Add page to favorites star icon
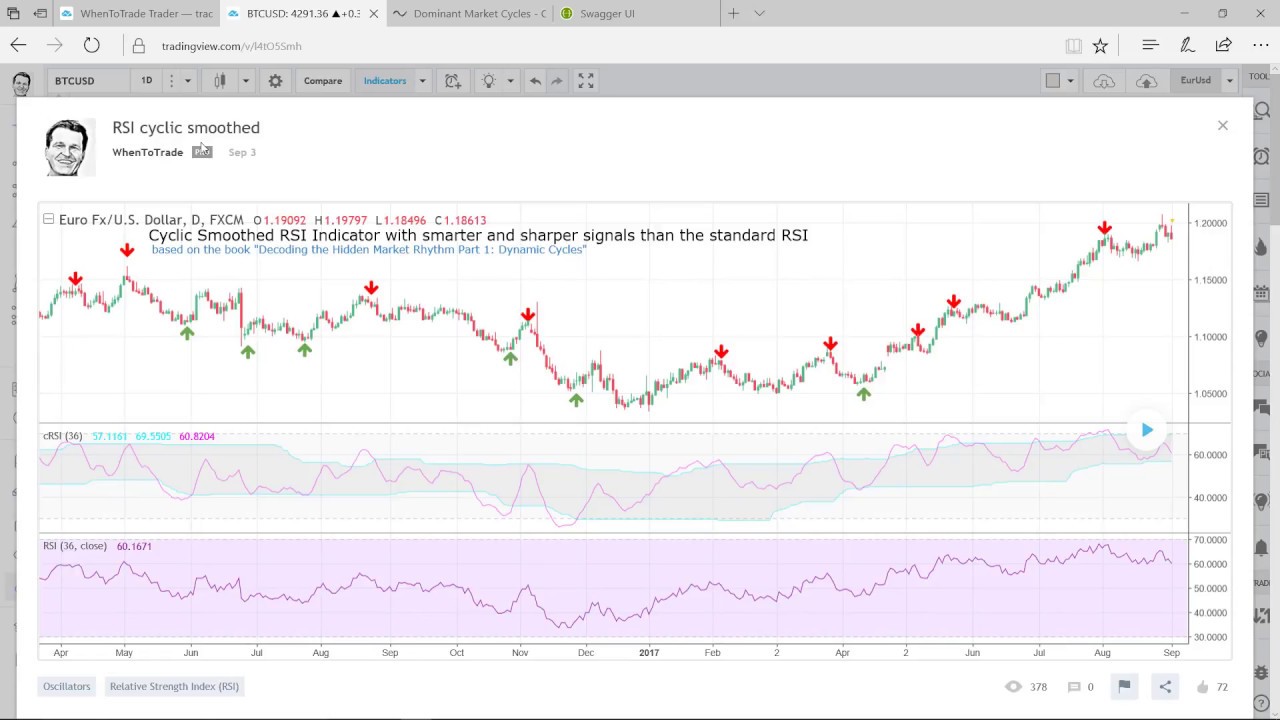Image resolution: width=1280 pixels, height=720 pixels. click(x=1100, y=45)
